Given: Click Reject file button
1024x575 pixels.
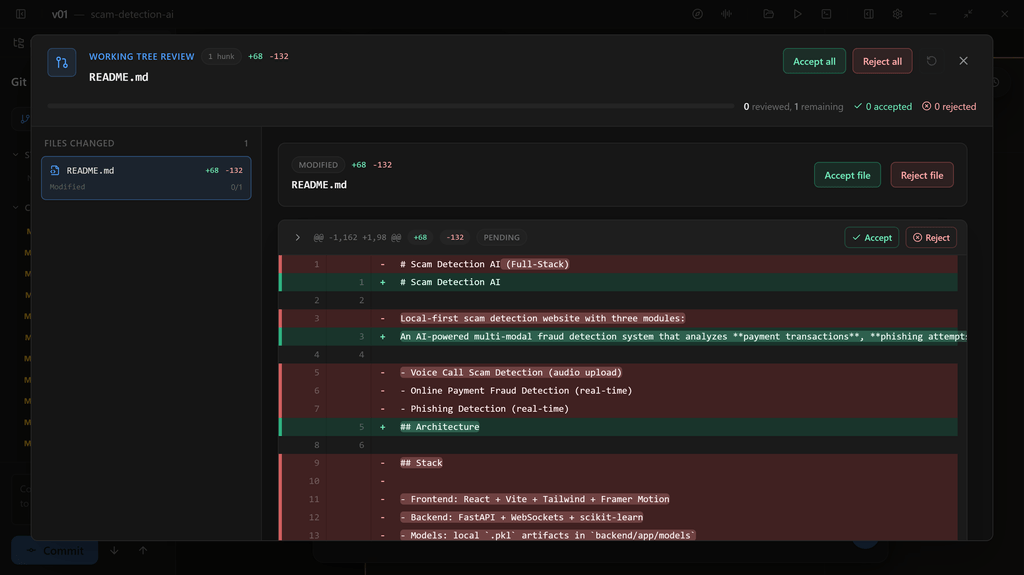Looking at the screenshot, I should [x=921, y=175].
